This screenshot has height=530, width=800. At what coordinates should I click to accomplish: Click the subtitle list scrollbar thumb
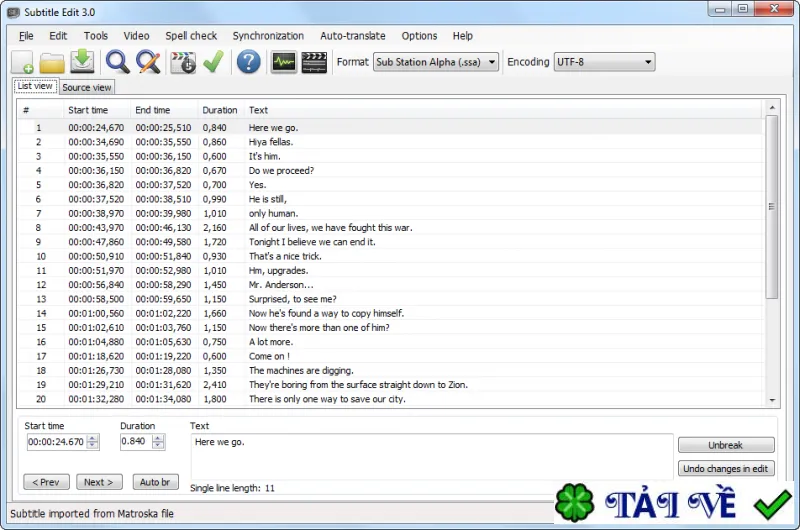tap(772, 207)
